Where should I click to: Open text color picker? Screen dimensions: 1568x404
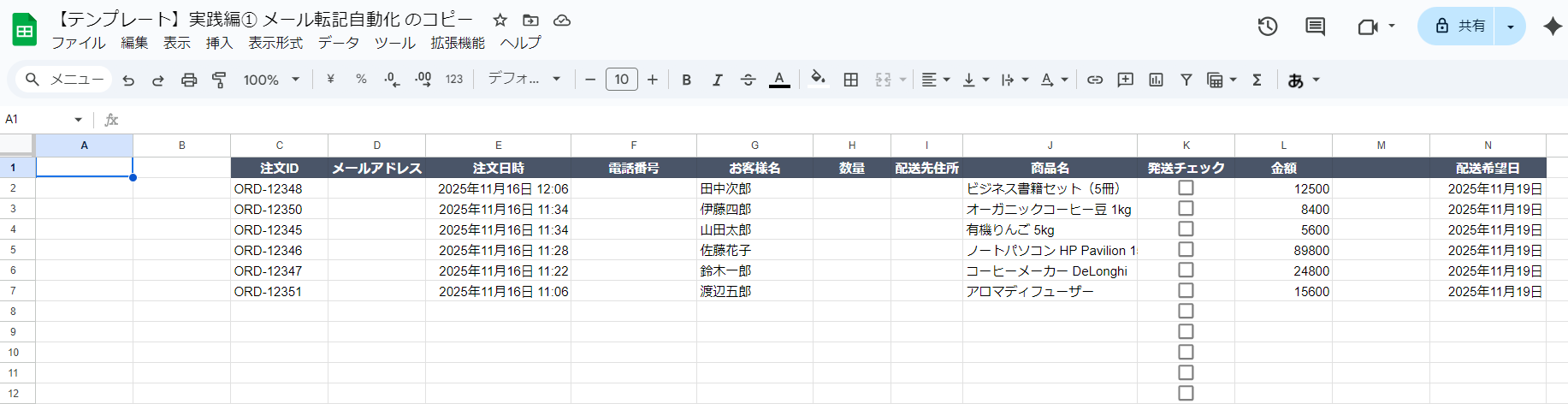[779, 80]
